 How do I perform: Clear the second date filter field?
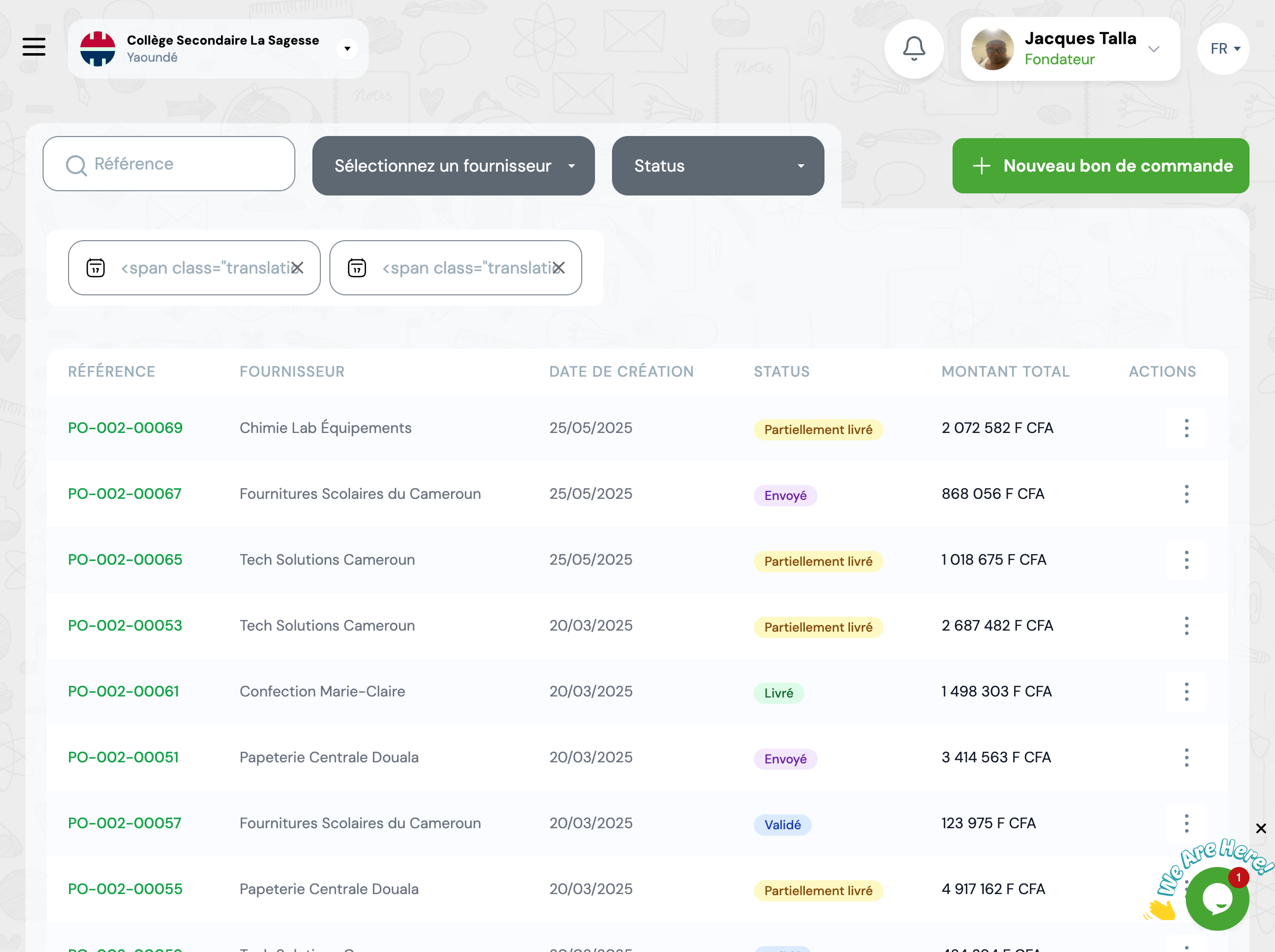[559, 268]
